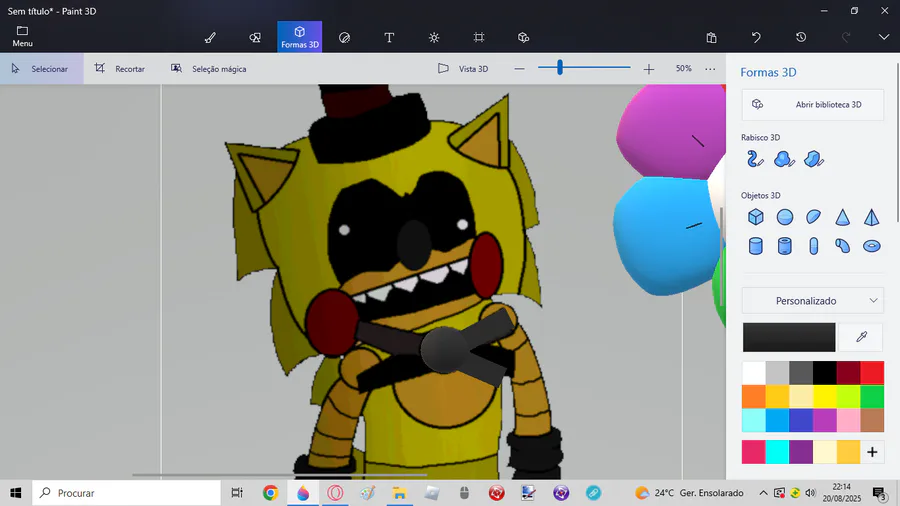The image size is (900, 506).
Task: Pick the sphere 3D object
Action: [785, 217]
